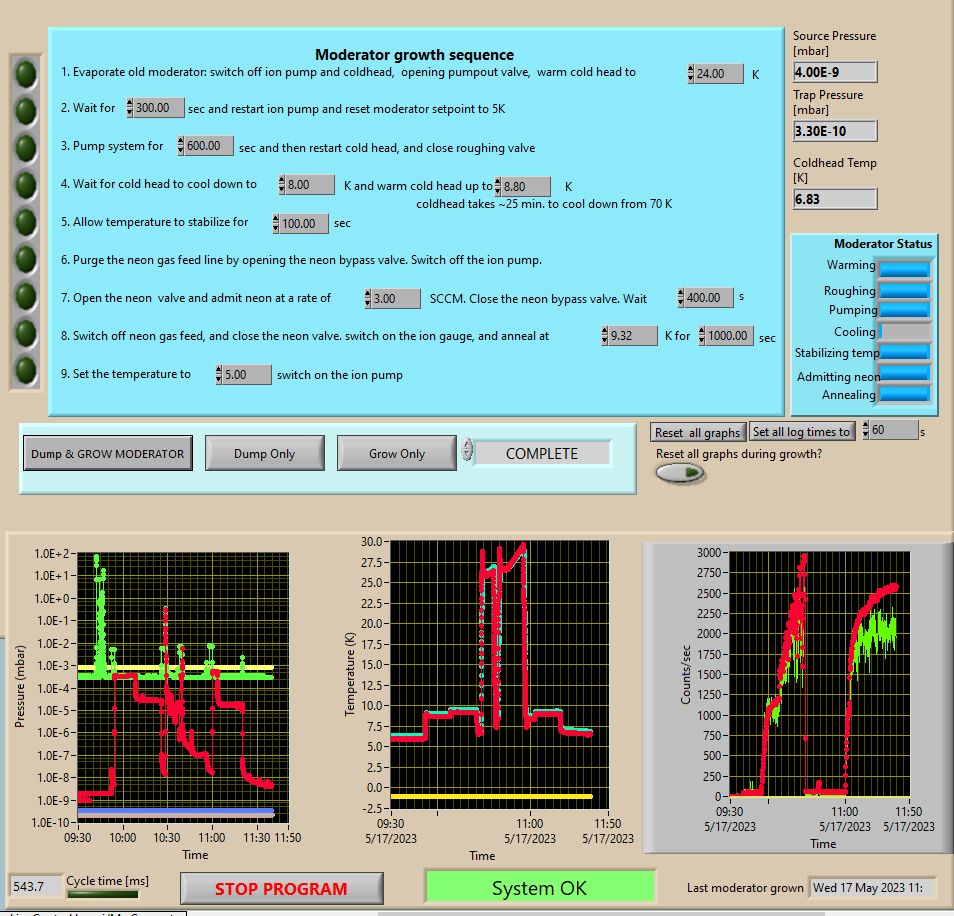Click the LED indicator for step 2
The image size is (954, 916).
(x=26, y=111)
